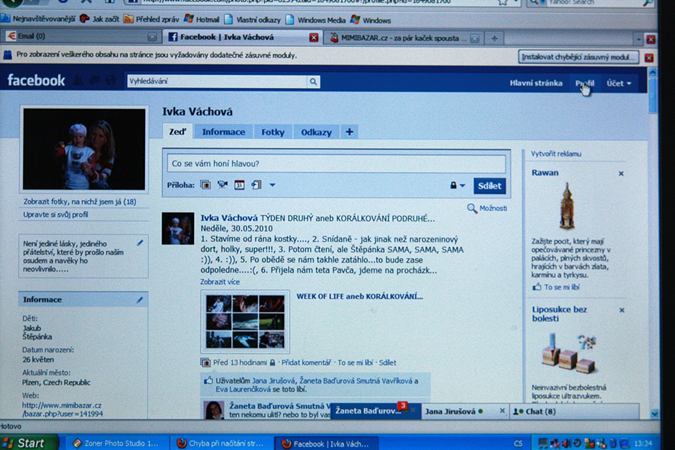The width and height of the screenshot is (675, 450).
Task: Attach an event via the Příloha calendar icon
Action: coord(239,185)
